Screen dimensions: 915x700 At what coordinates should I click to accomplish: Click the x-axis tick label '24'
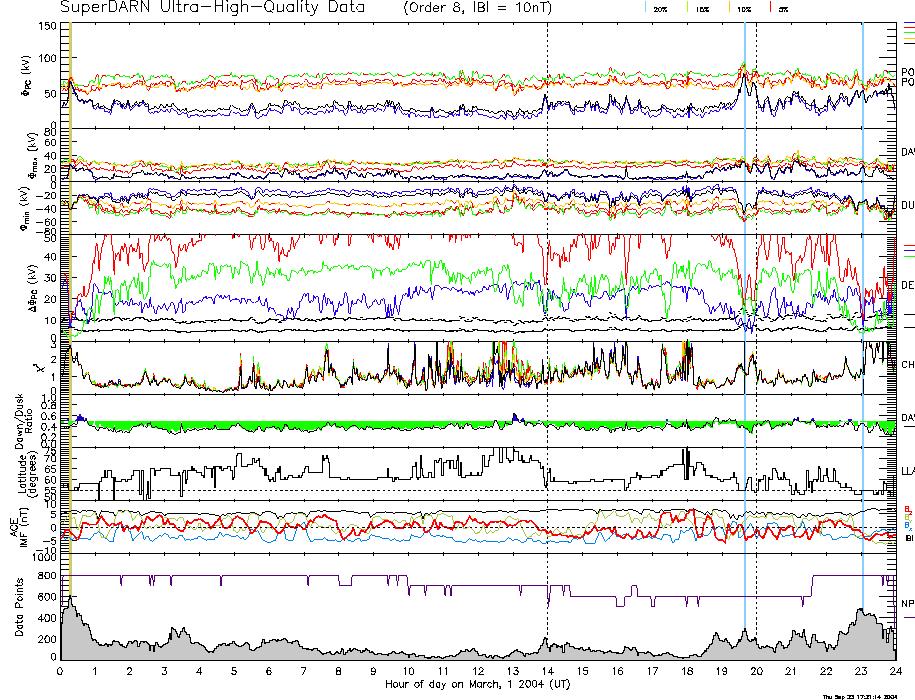pyautogui.click(x=895, y=671)
